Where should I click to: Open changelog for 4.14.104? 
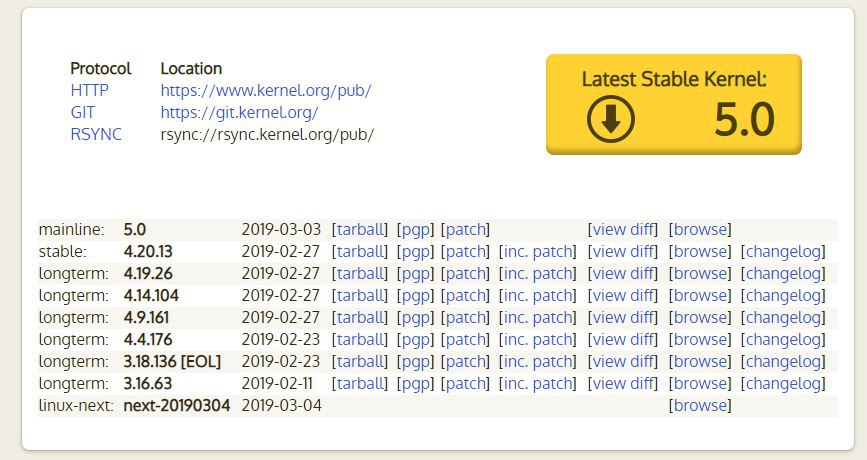coord(783,296)
